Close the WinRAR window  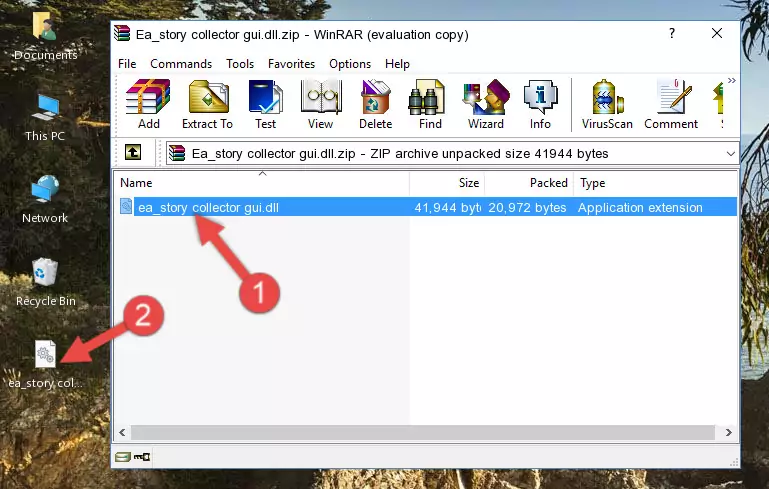coord(717,33)
